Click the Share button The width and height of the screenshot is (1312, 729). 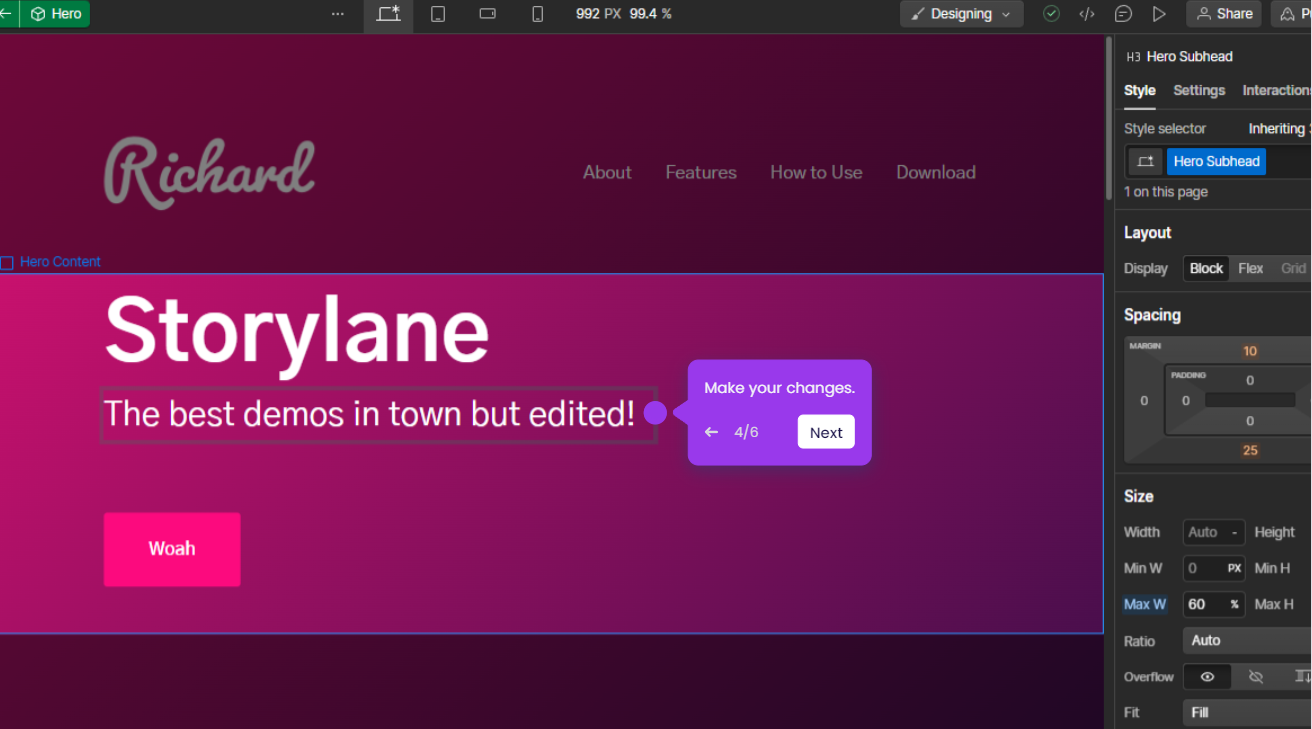1223,14
